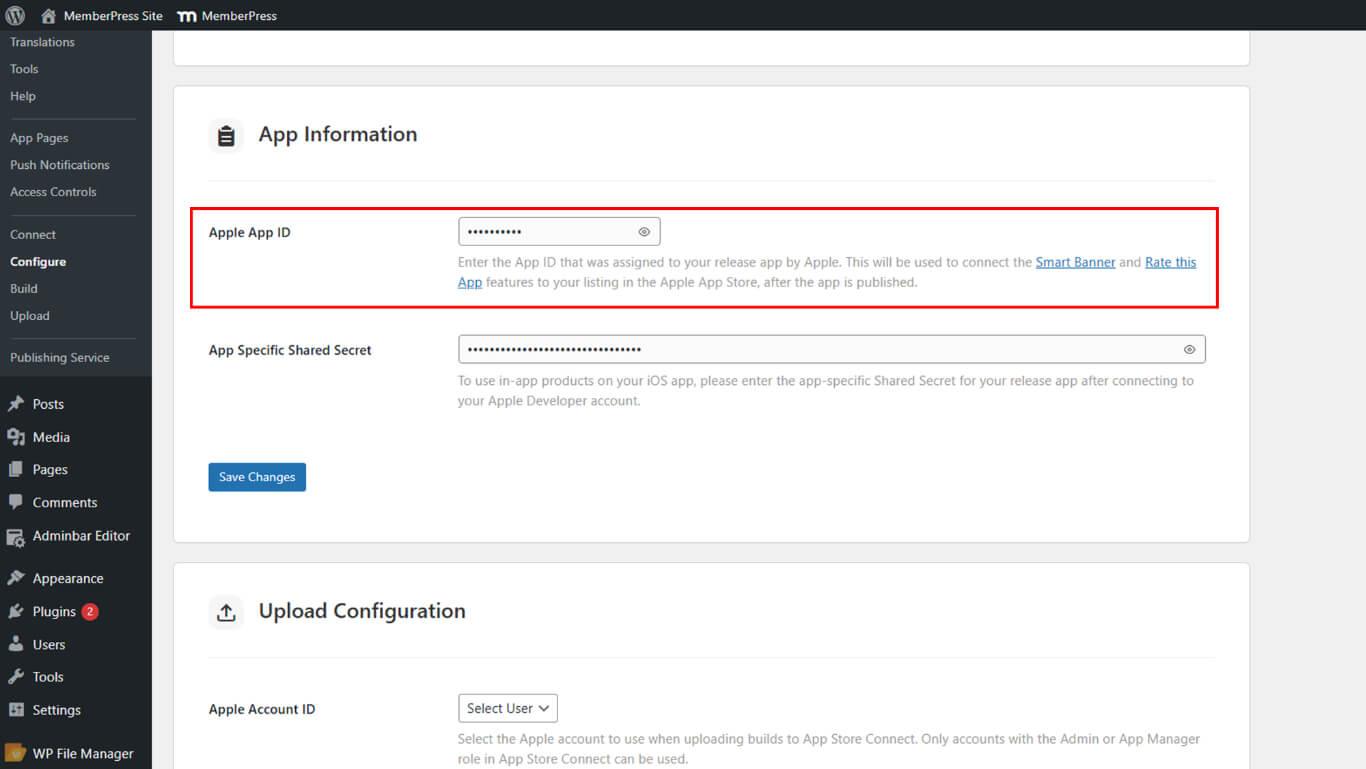Reveal the Apple App ID value
This screenshot has height=769, width=1366.
point(644,232)
